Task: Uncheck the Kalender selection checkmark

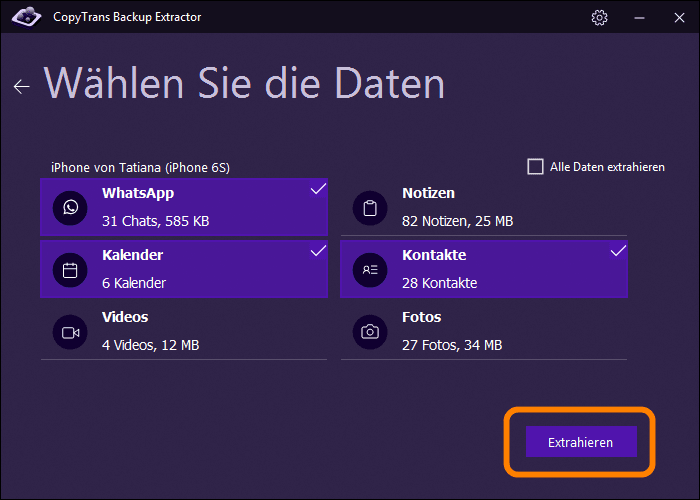Action: tap(318, 251)
